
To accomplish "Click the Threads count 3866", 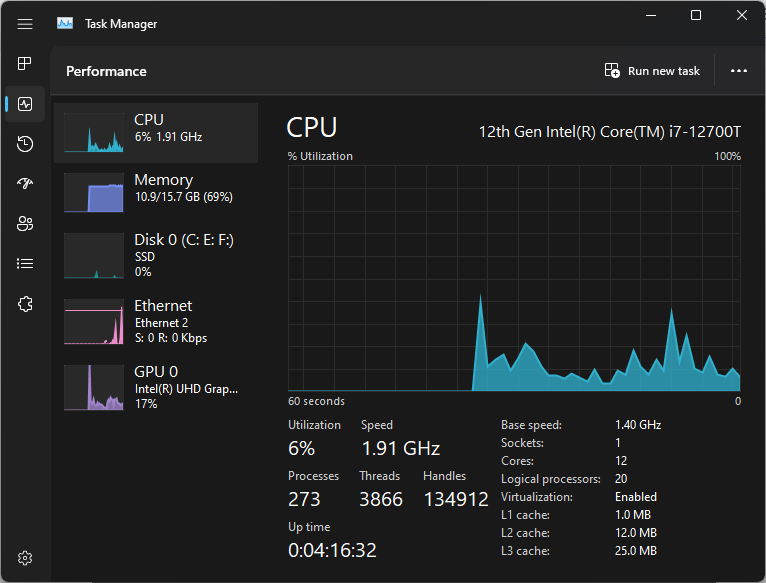I will pos(381,499).
